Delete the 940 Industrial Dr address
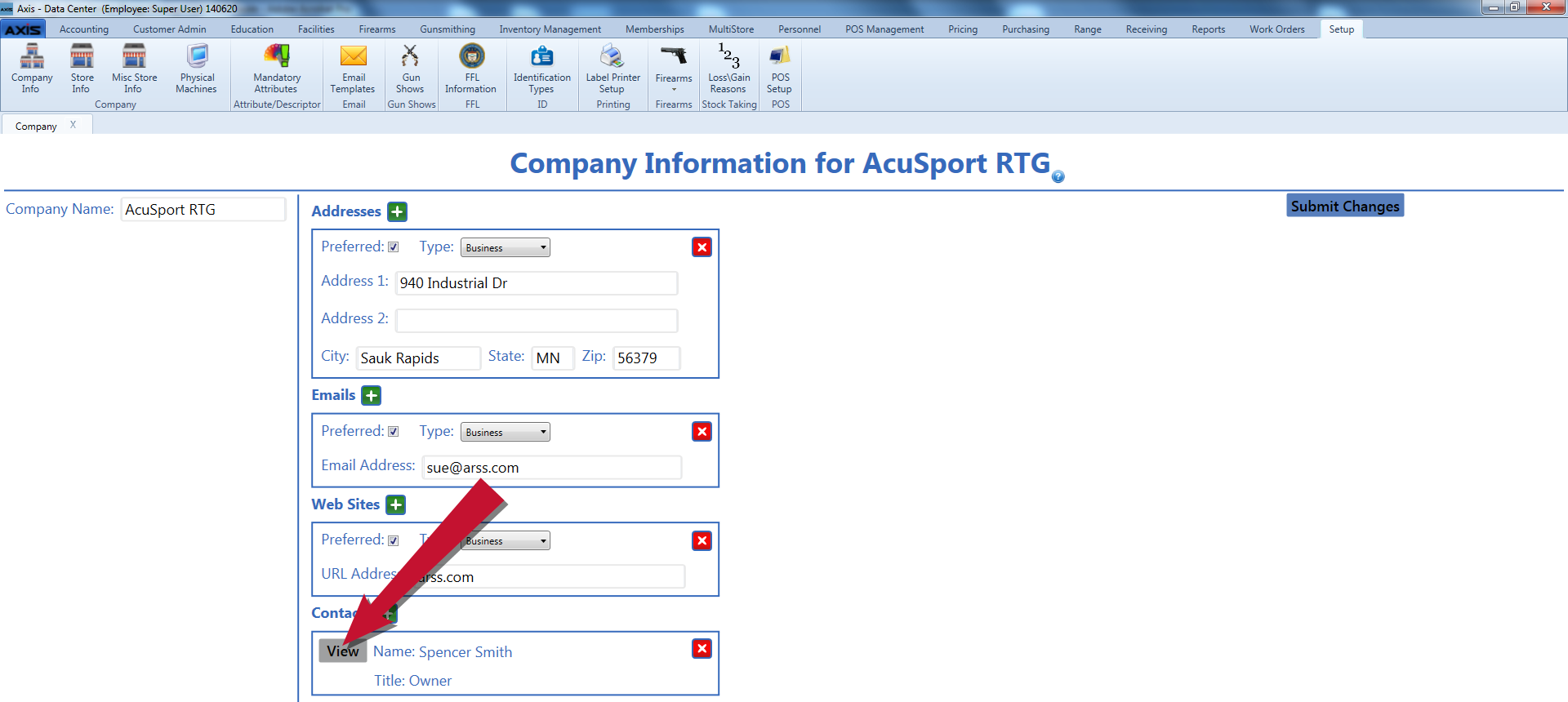Image resolution: width=1568 pixels, height=702 pixels. click(x=702, y=247)
